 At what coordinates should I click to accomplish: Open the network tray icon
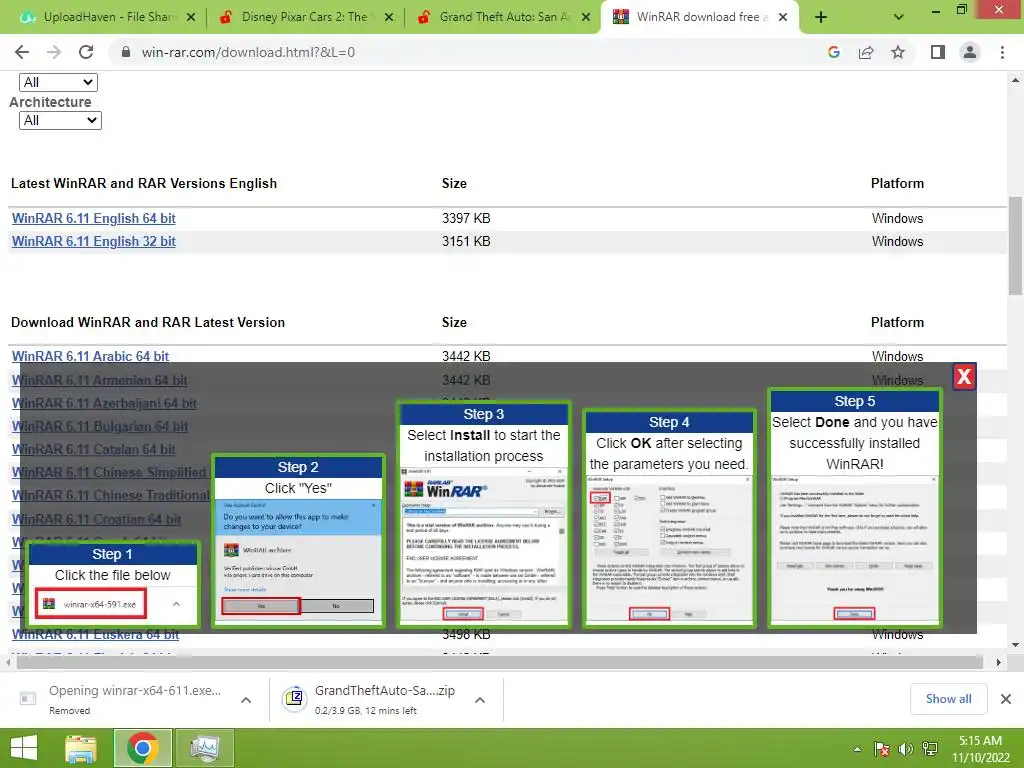[x=930, y=749]
